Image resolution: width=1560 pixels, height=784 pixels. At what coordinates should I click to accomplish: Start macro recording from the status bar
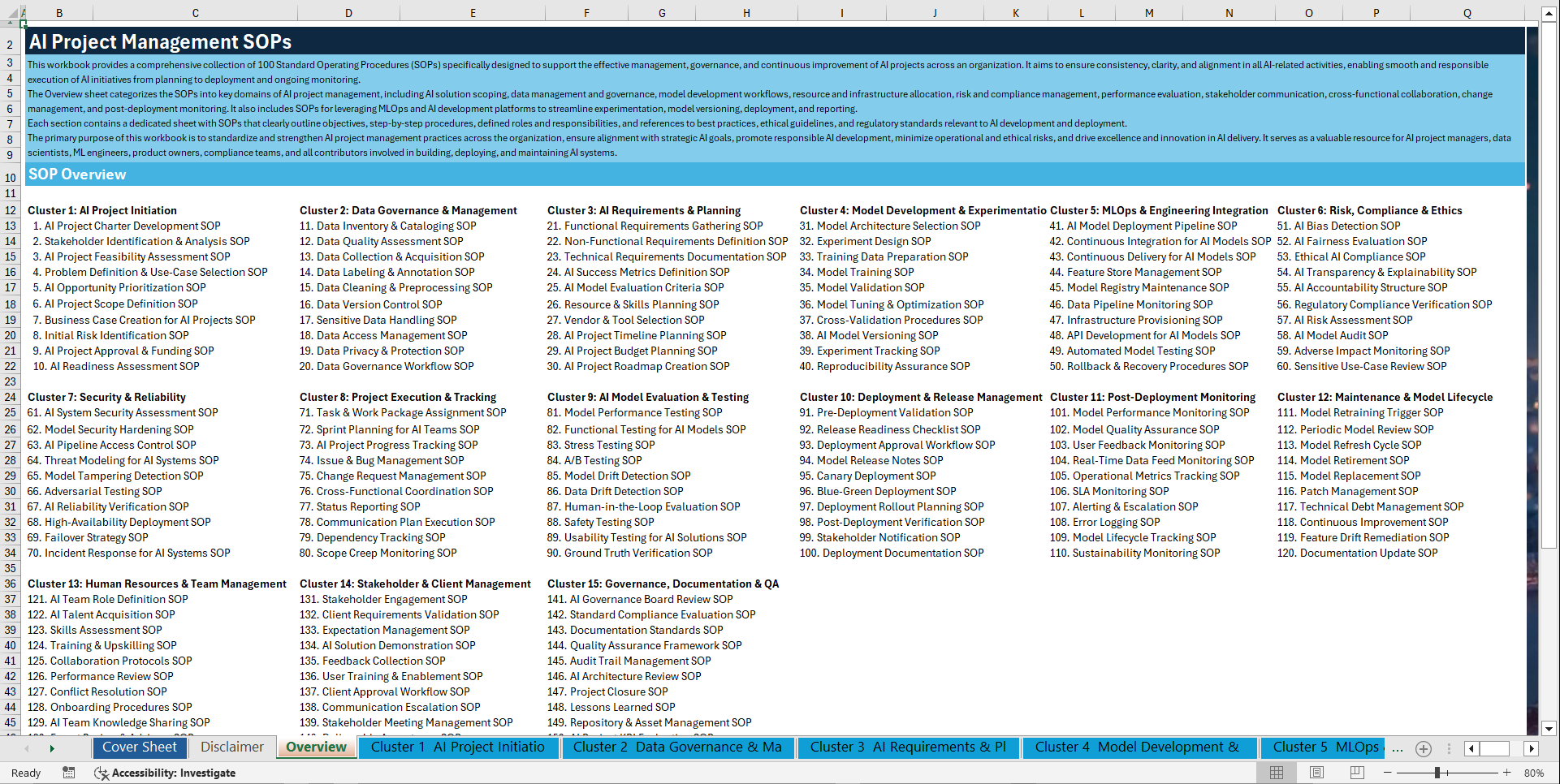click(69, 773)
